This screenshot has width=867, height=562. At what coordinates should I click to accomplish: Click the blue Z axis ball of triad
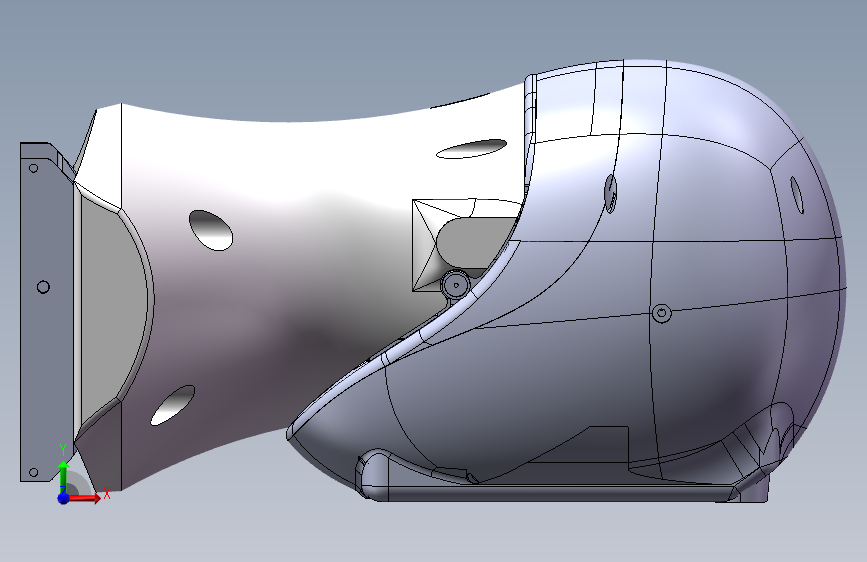(64, 498)
